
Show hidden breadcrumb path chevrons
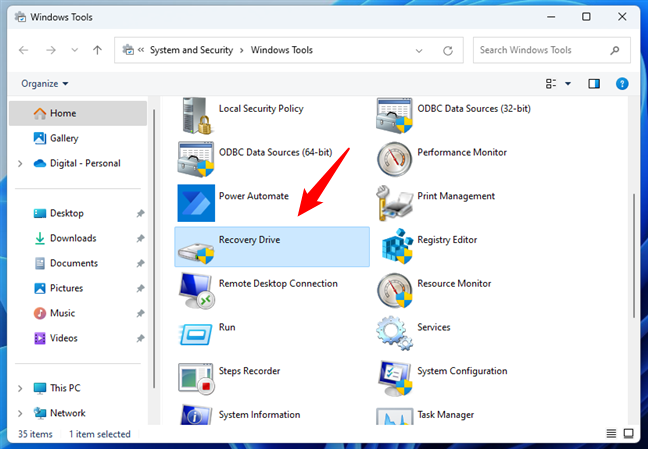point(141,50)
